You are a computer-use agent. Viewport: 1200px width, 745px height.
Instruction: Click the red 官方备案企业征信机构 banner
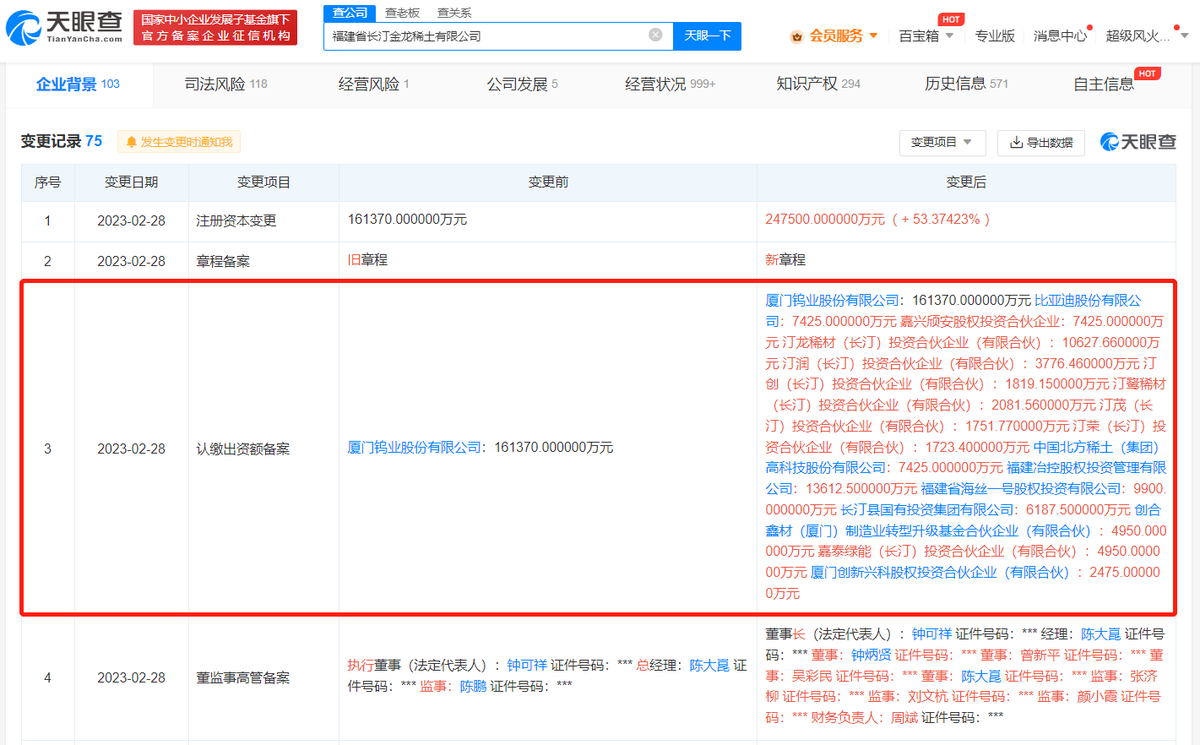tap(217, 27)
